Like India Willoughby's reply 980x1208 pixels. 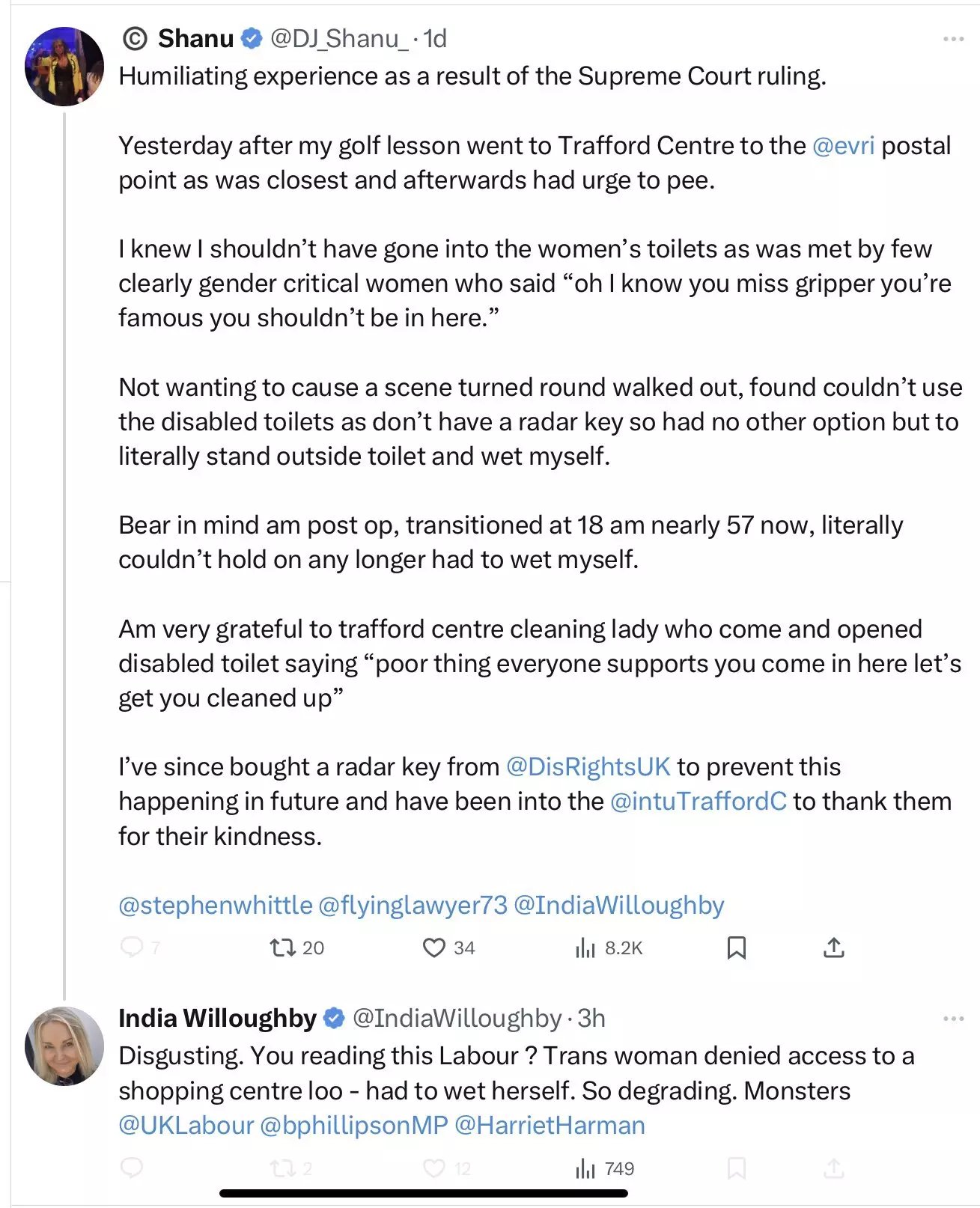coord(434,1168)
